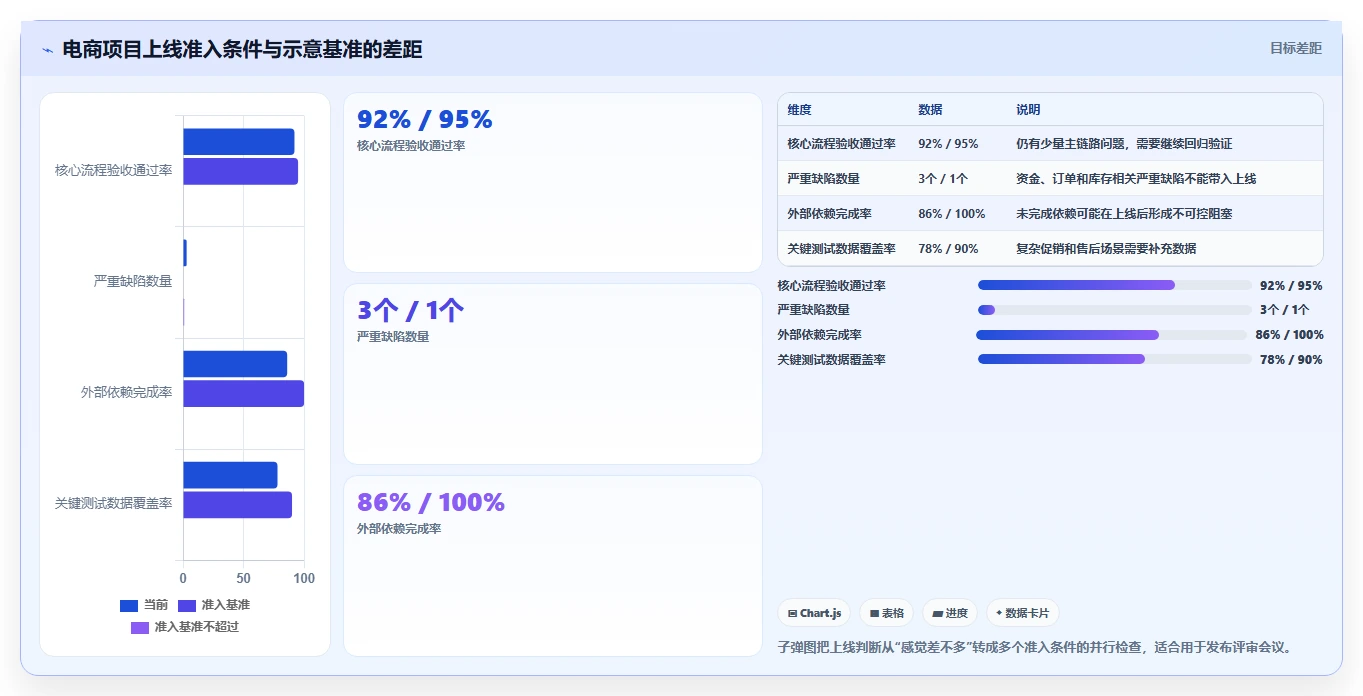Image resolution: width=1363 pixels, height=696 pixels.
Task: Click table data cell 86% / 100%
Action: (x=951, y=214)
